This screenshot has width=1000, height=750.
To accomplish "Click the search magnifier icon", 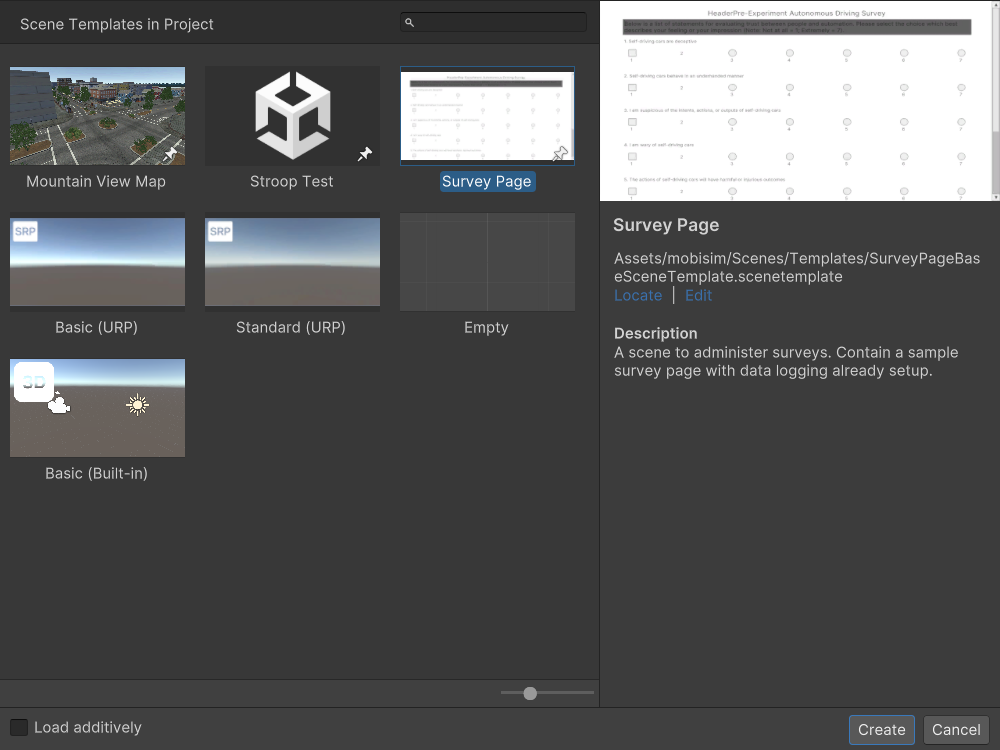I will point(409,23).
